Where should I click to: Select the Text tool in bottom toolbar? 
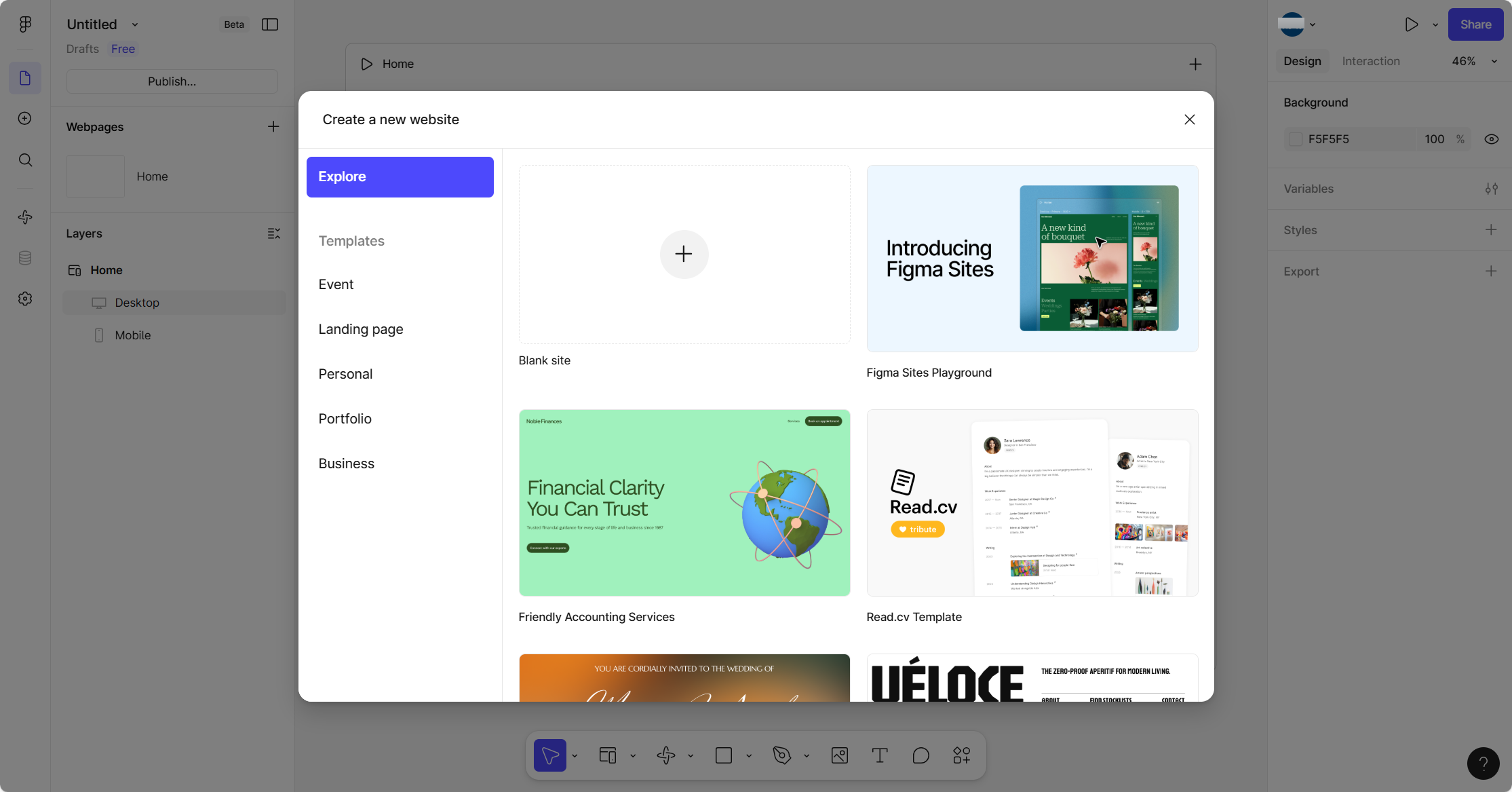click(x=880, y=755)
